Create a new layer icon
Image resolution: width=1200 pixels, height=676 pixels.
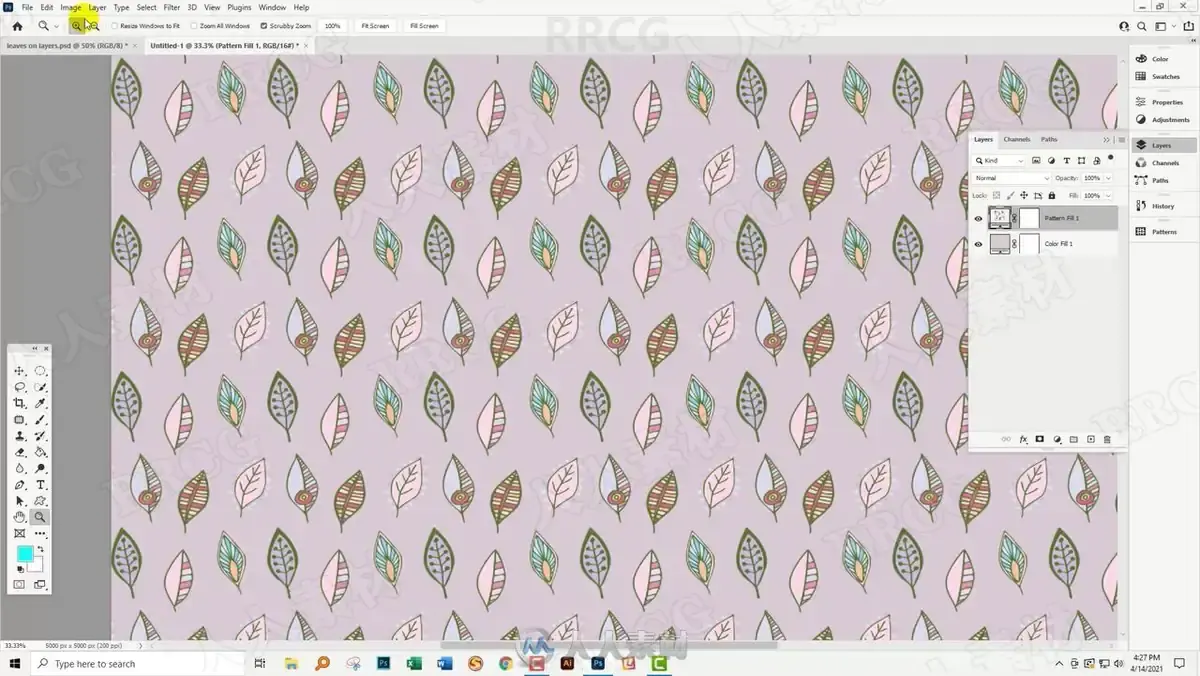(x=1091, y=439)
